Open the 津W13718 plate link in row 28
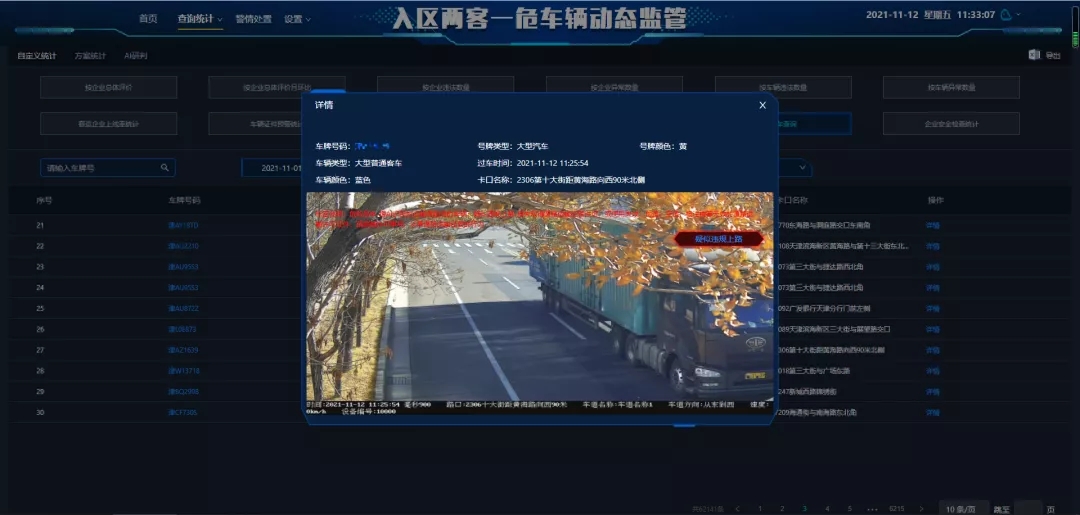The height and width of the screenshot is (515, 1080). coord(184,370)
